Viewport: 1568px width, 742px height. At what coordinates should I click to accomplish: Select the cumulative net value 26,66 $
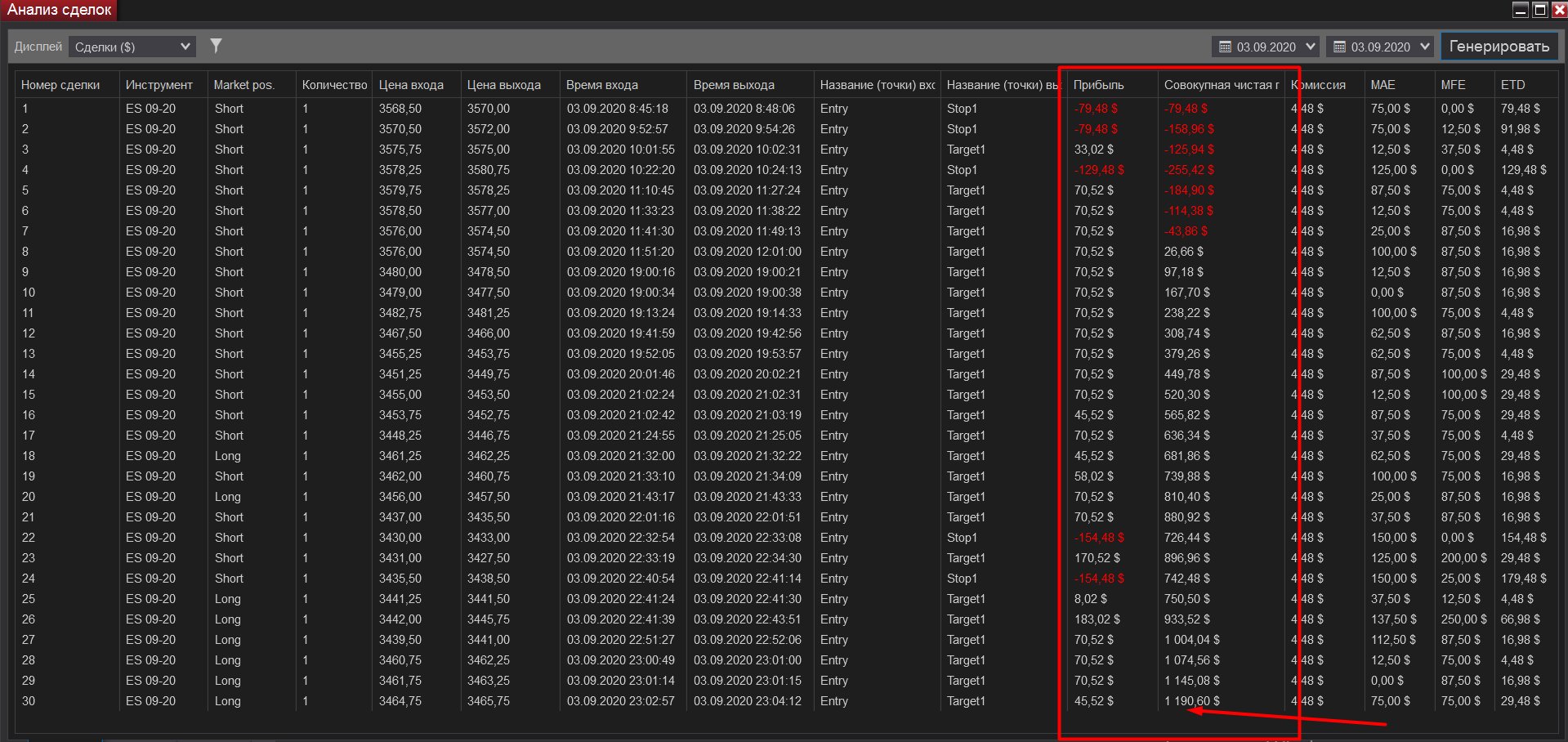[1184, 252]
